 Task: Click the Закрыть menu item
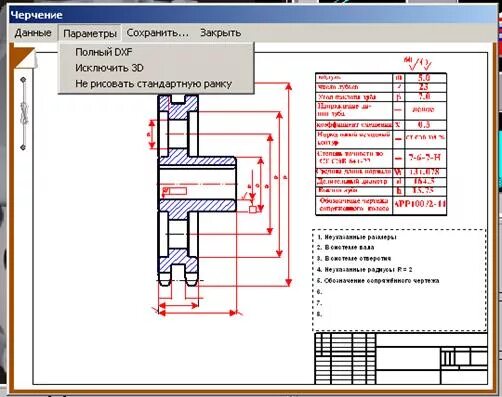pos(220,33)
